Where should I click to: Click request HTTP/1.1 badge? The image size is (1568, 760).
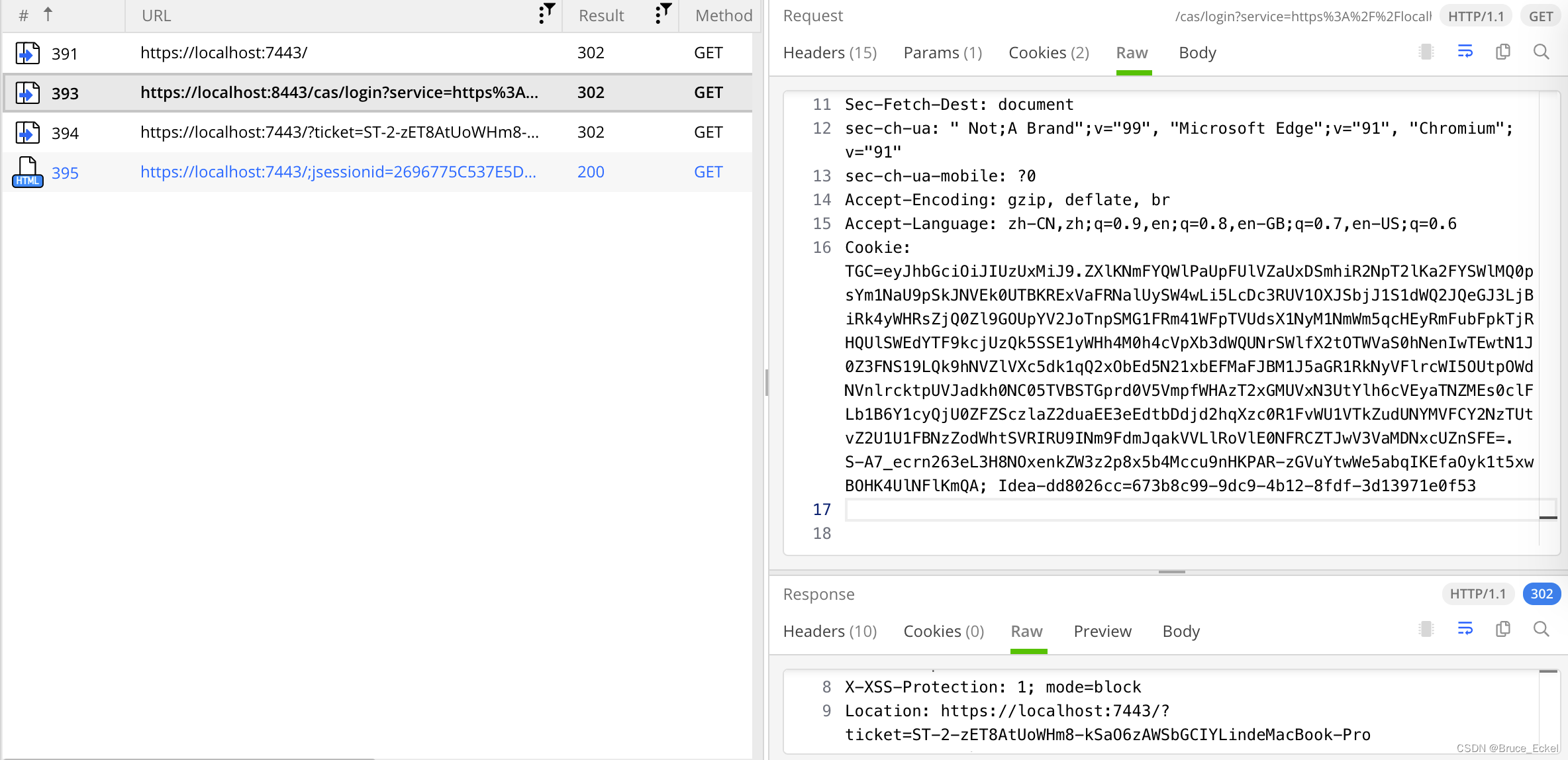pyautogui.click(x=1476, y=17)
